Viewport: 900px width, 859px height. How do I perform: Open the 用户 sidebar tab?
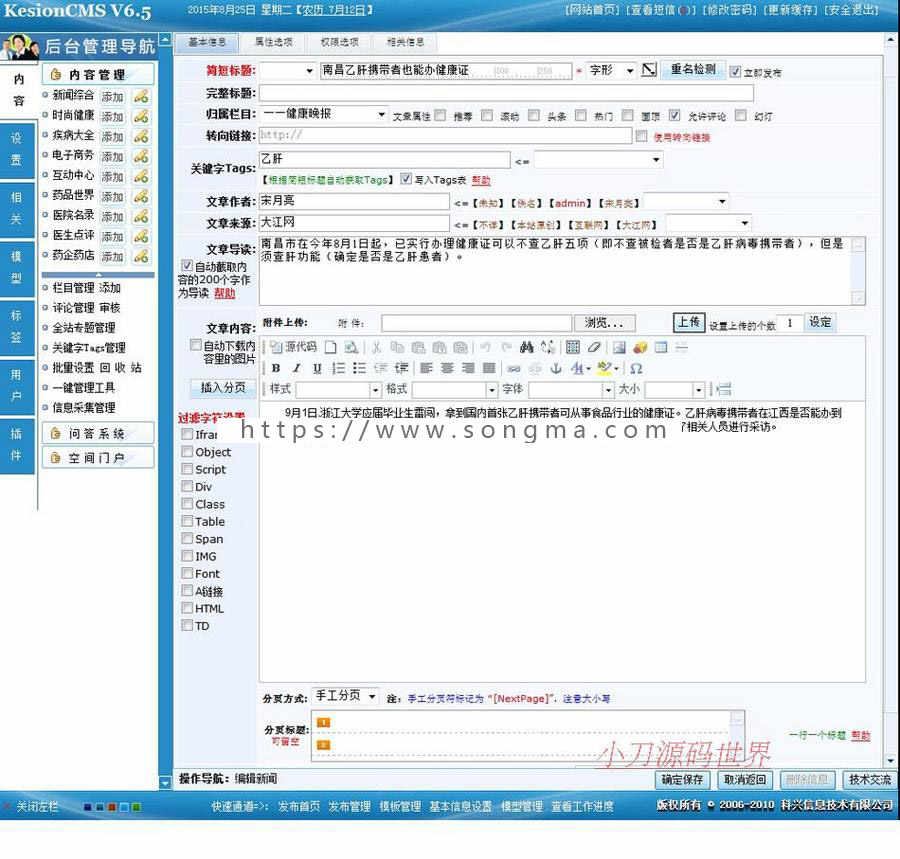[x=17, y=386]
